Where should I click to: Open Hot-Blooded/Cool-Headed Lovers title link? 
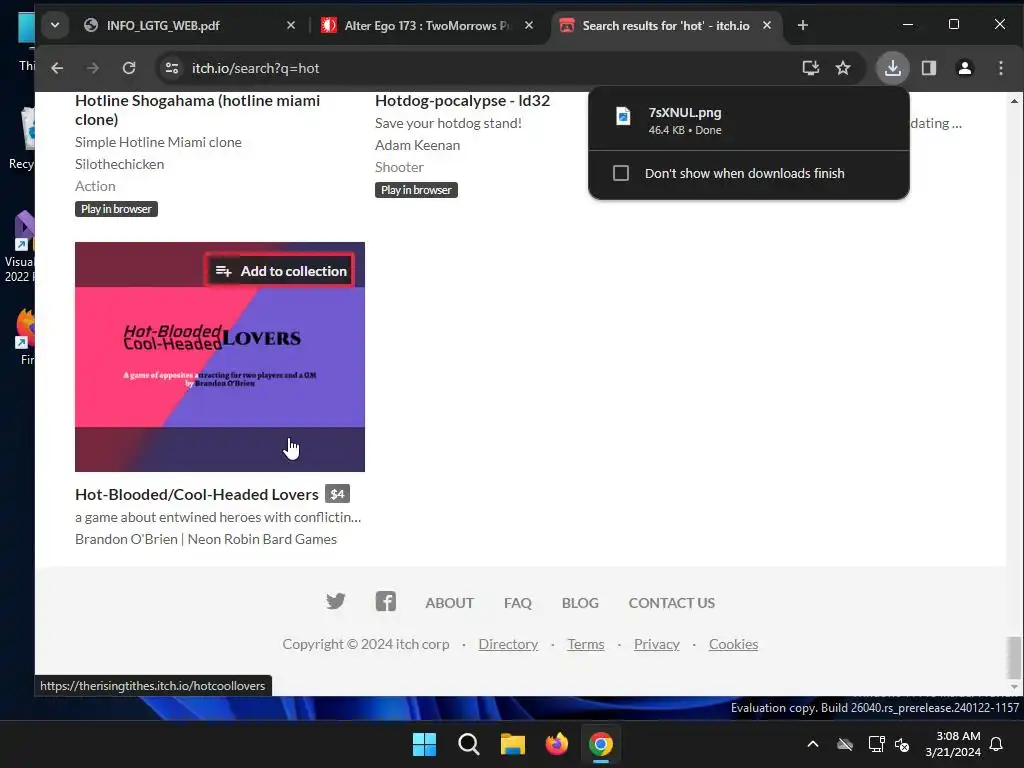(197, 494)
